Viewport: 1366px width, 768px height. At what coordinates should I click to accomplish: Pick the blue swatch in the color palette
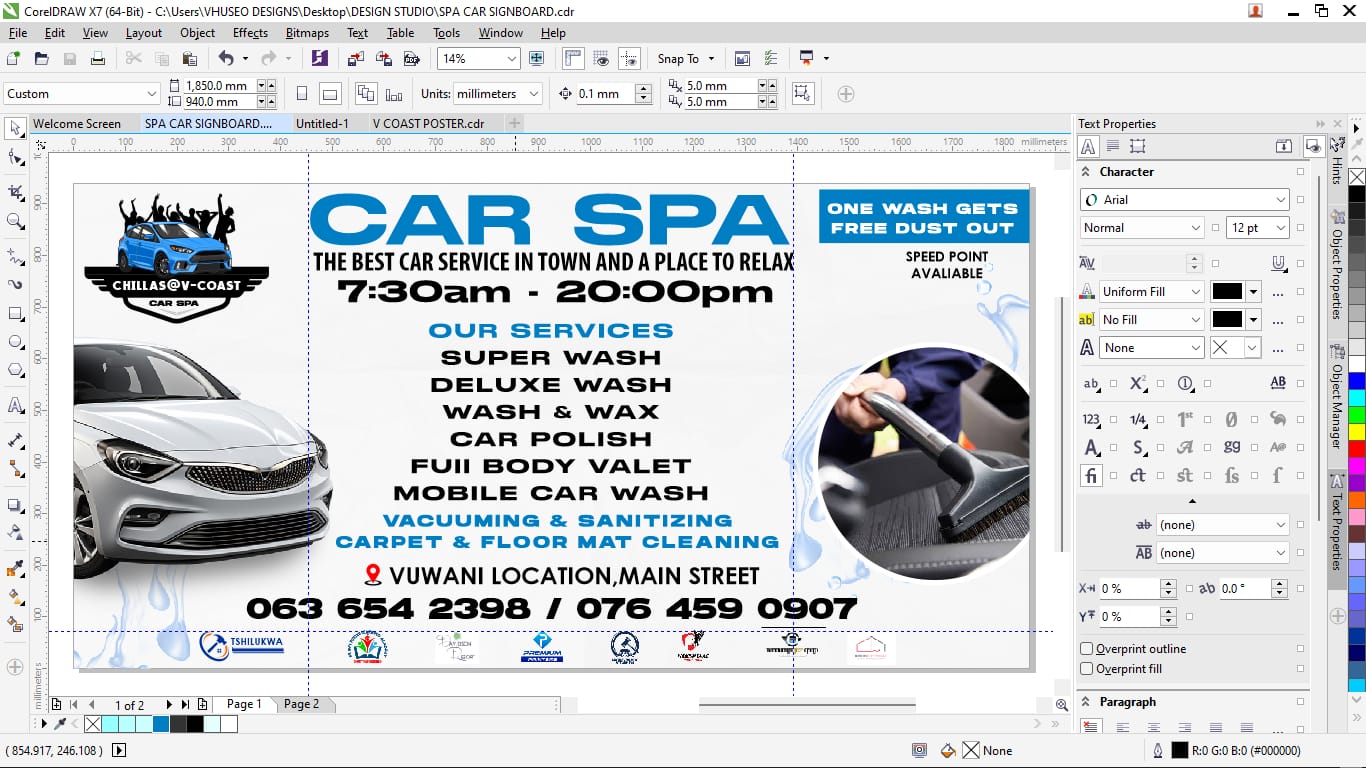pyautogui.click(x=1356, y=381)
